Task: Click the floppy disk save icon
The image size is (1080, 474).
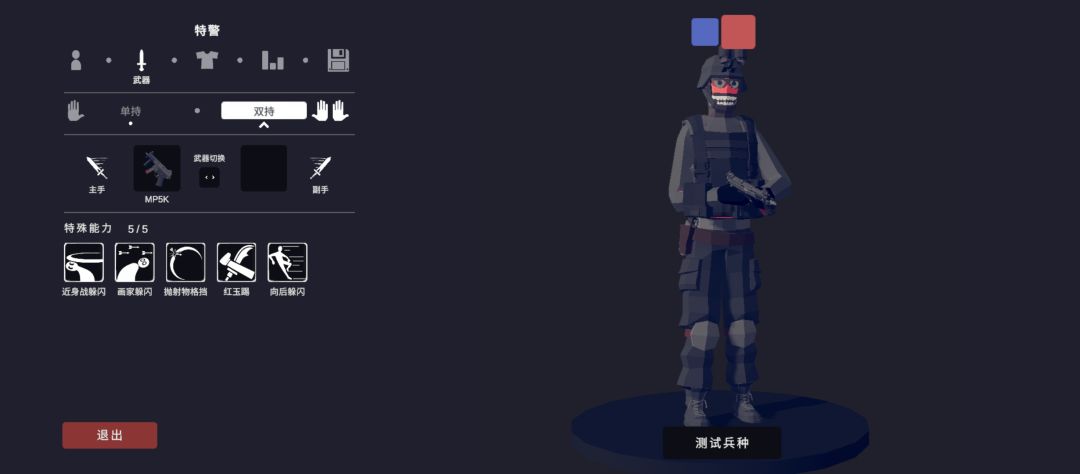Action: pos(338,60)
